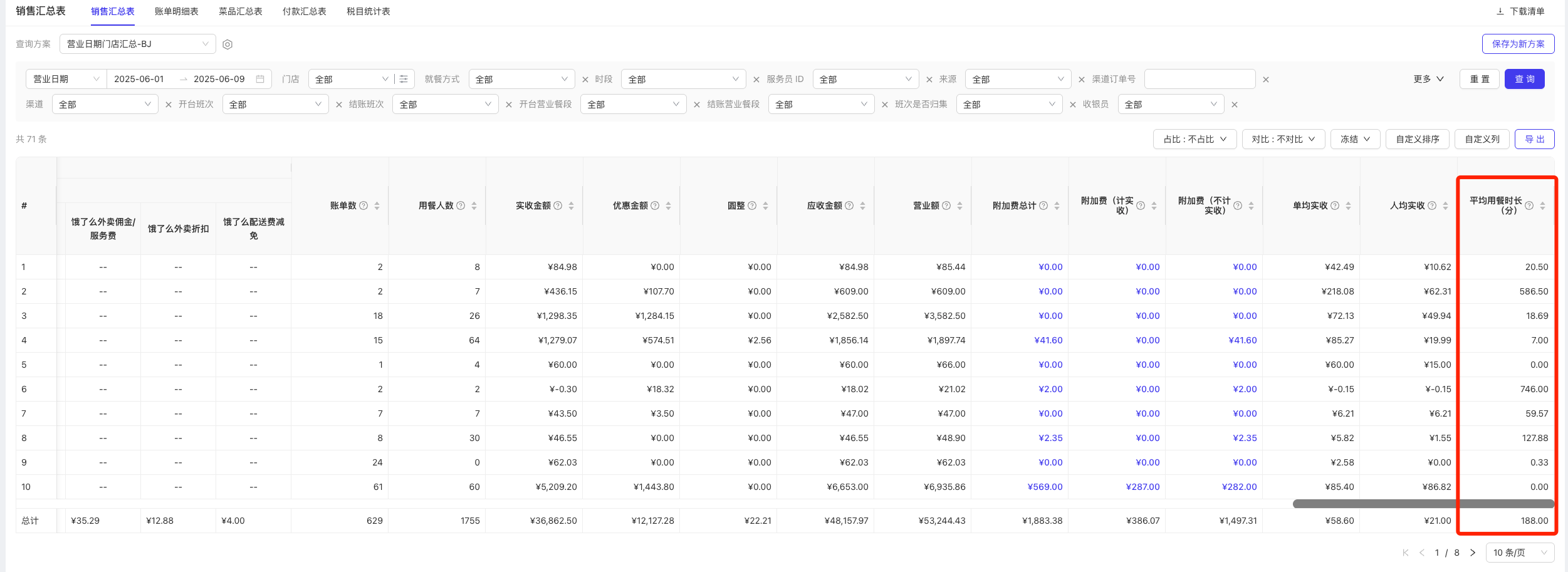The height and width of the screenshot is (572, 1568).
Task: Remove the 时段 filter with its X
Action: tap(756, 80)
